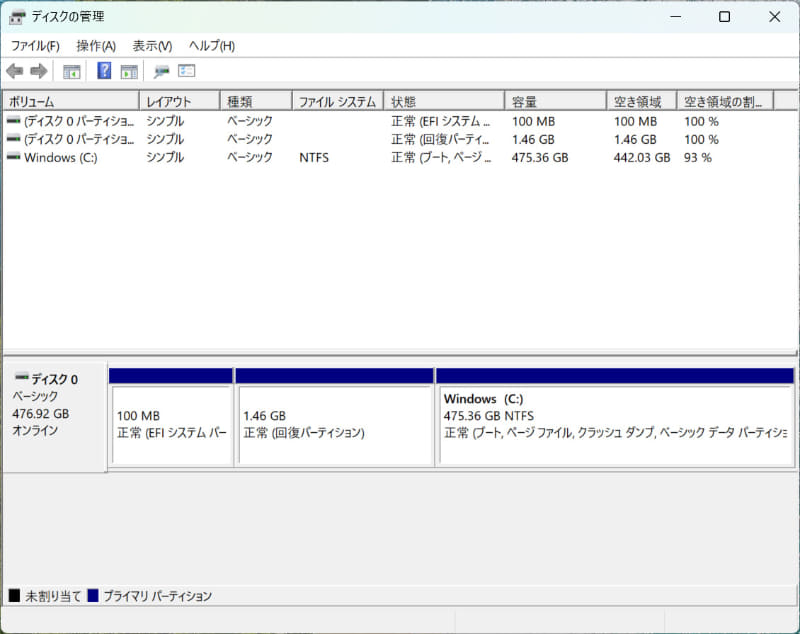This screenshot has height=634, width=800.
Task: Click the drive icon of Windows (C:) row
Action: tap(13, 157)
